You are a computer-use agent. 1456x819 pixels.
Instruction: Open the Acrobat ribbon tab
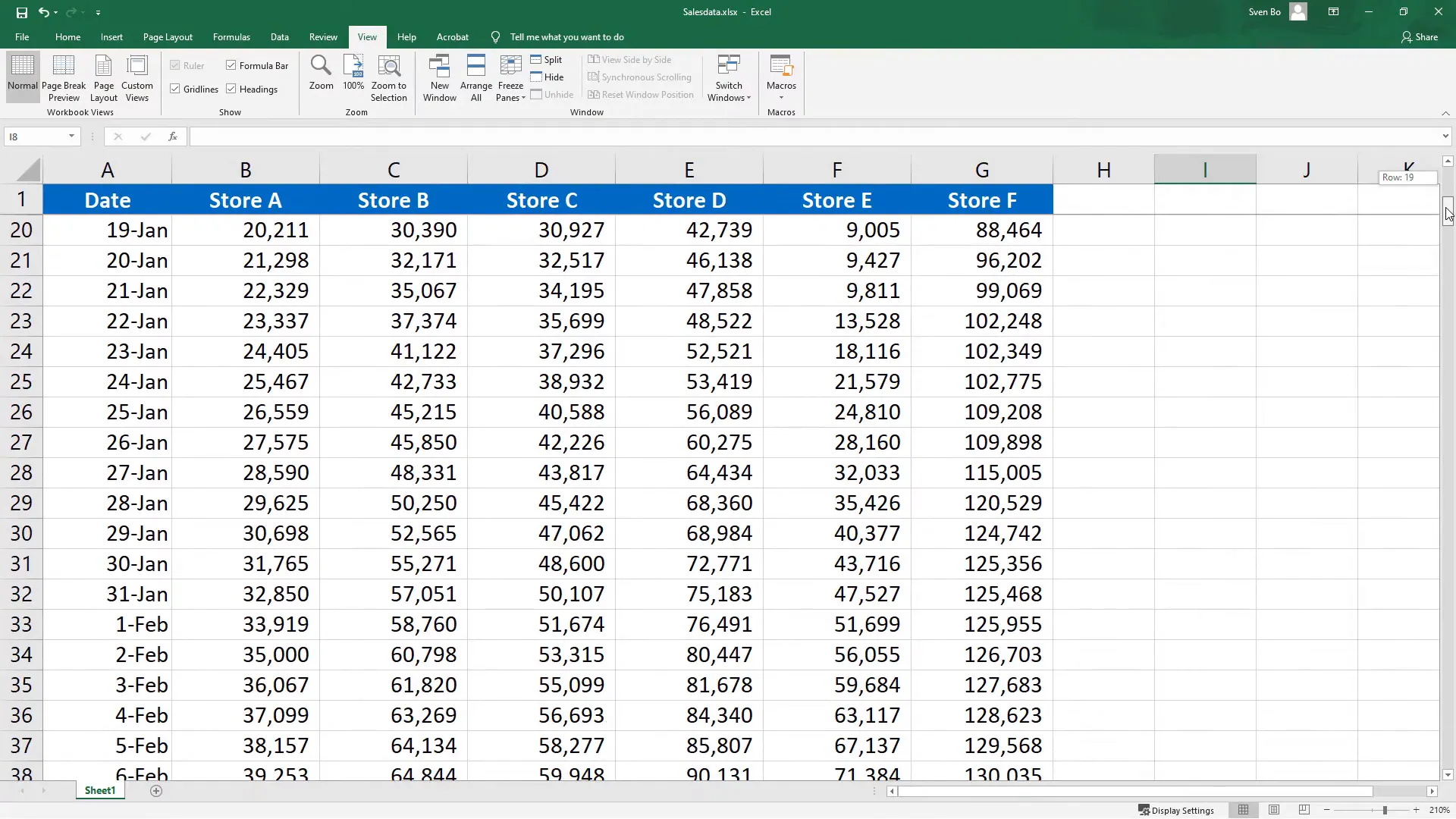pos(453,36)
